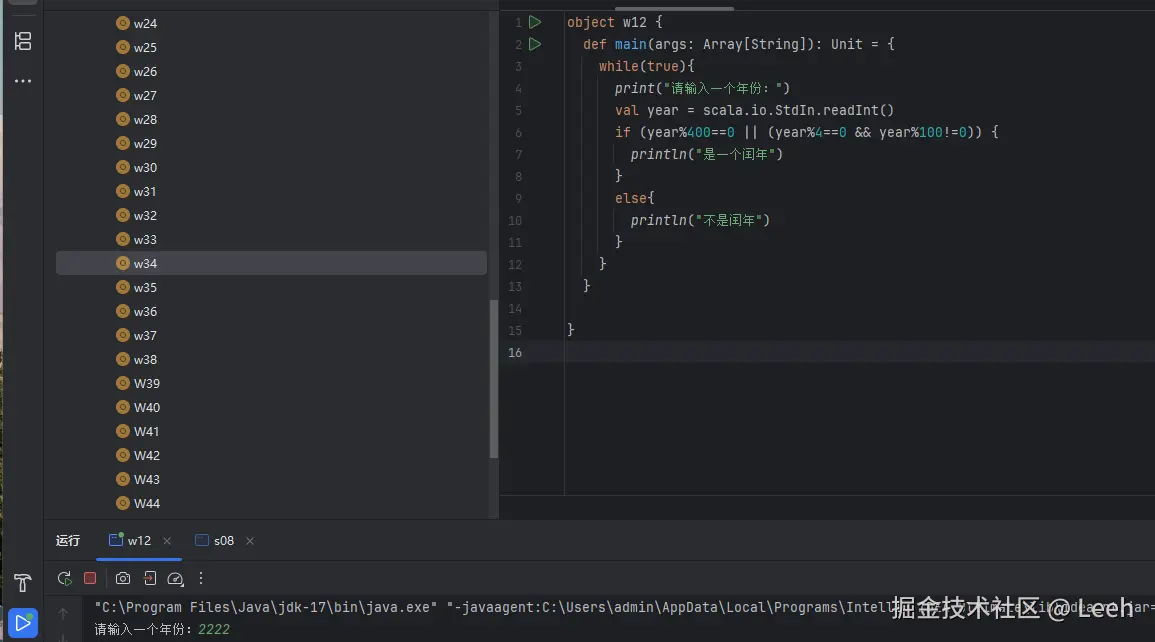The height and width of the screenshot is (642, 1155).
Task: Rerun the w12 program
Action: [65, 579]
